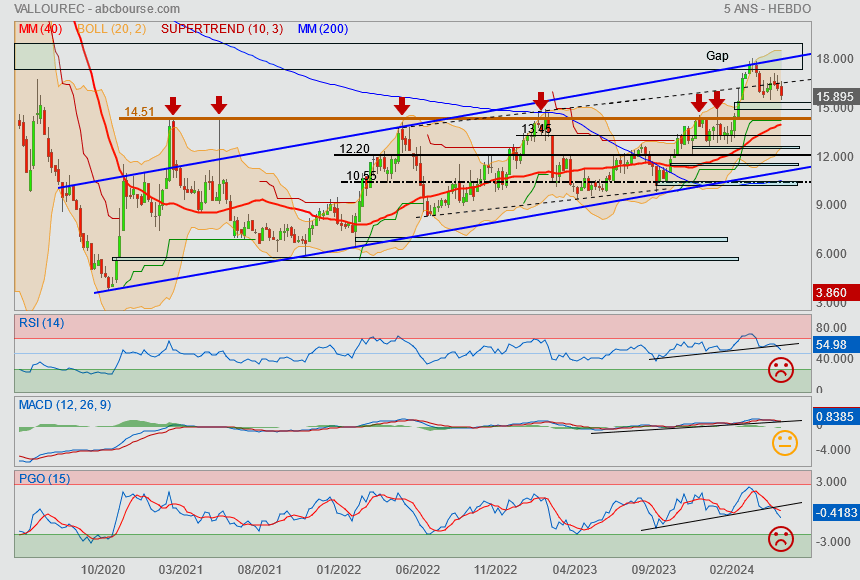Select the MM (200) legend label
860x580 pixels.
coord(322,29)
